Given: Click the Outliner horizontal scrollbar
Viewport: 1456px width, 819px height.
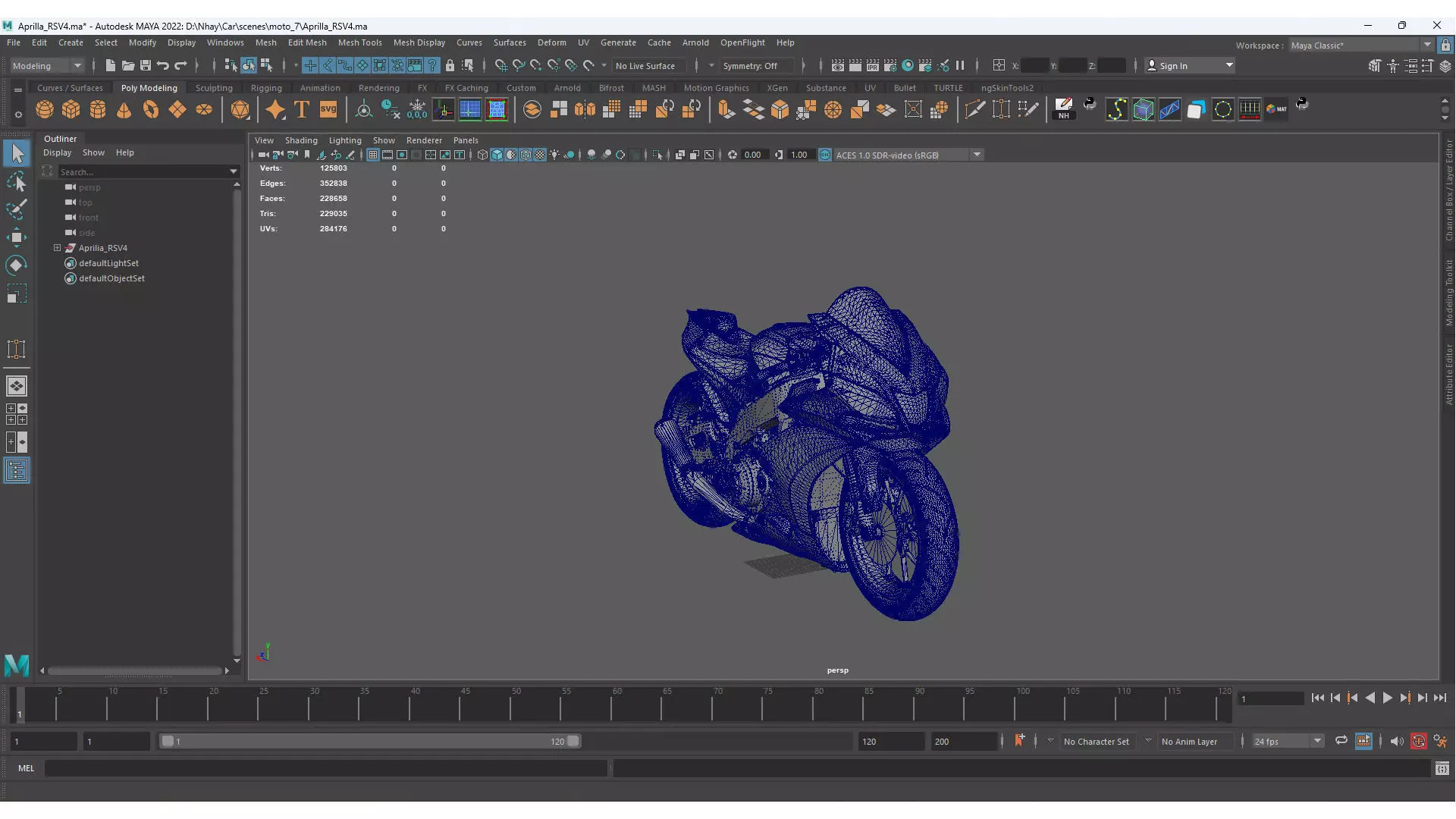Looking at the screenshot, I should [x=135, y=671].
